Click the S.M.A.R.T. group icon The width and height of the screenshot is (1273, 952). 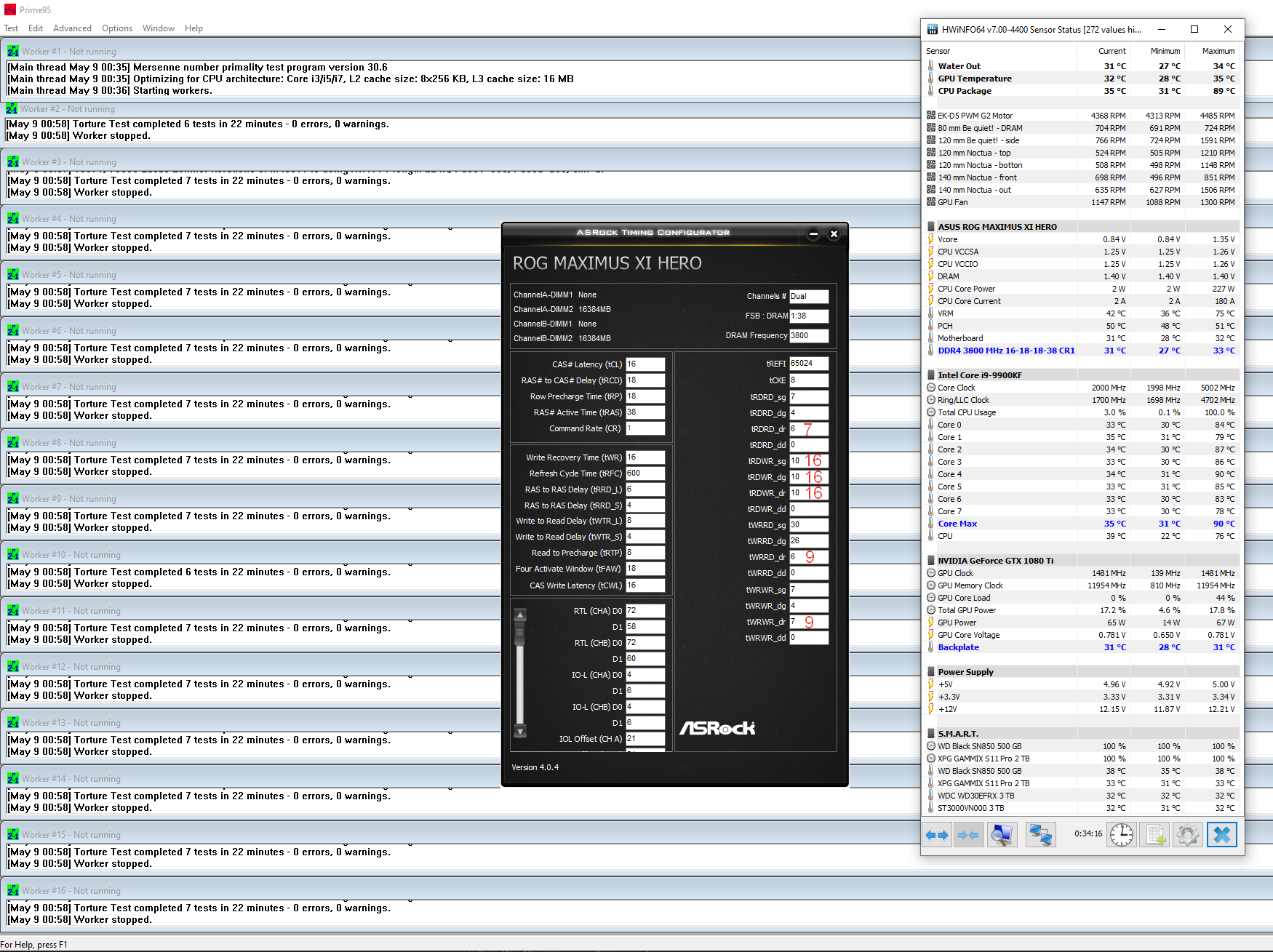(931, 734)
